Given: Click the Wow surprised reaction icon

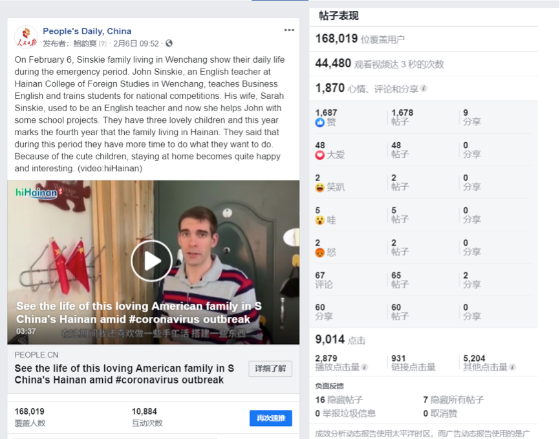Looking at the screenshot, I should (320, 220).
